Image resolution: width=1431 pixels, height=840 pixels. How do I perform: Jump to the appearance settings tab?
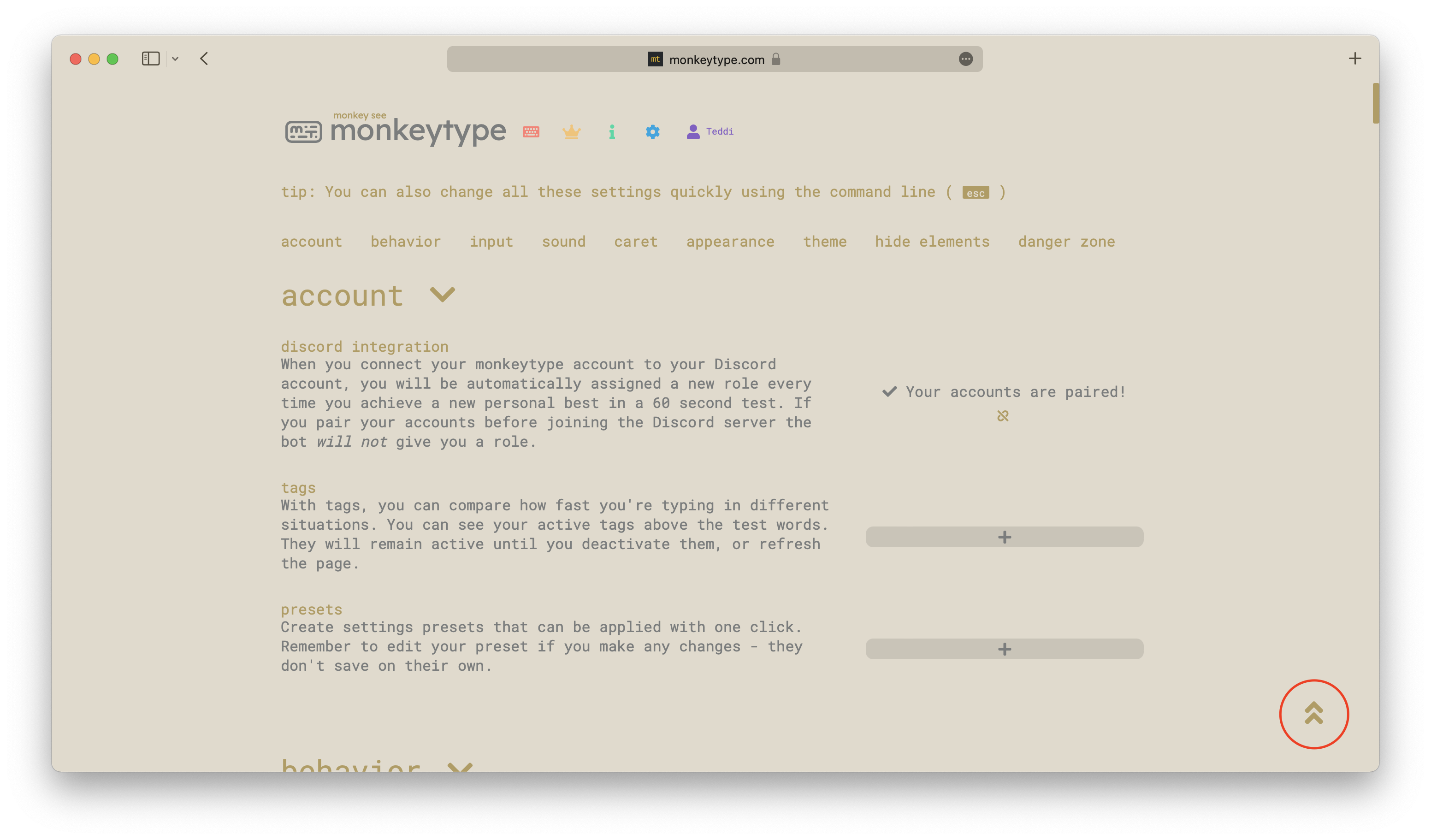click(730, 242)
